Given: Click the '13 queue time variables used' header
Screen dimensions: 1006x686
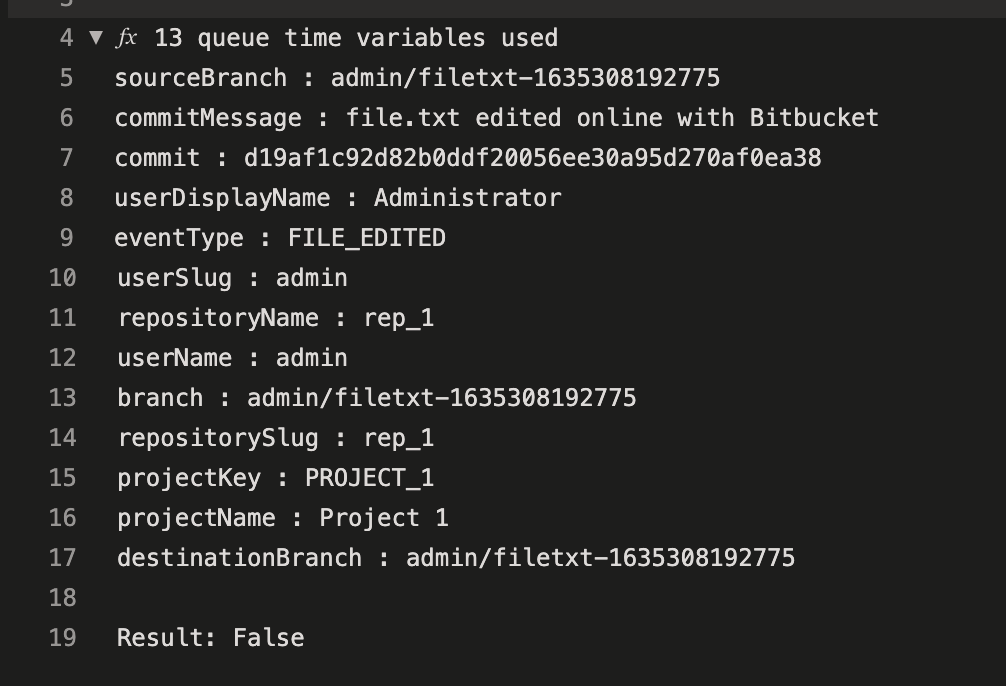Looking at the screenshot, I should (x=355, y=38).
